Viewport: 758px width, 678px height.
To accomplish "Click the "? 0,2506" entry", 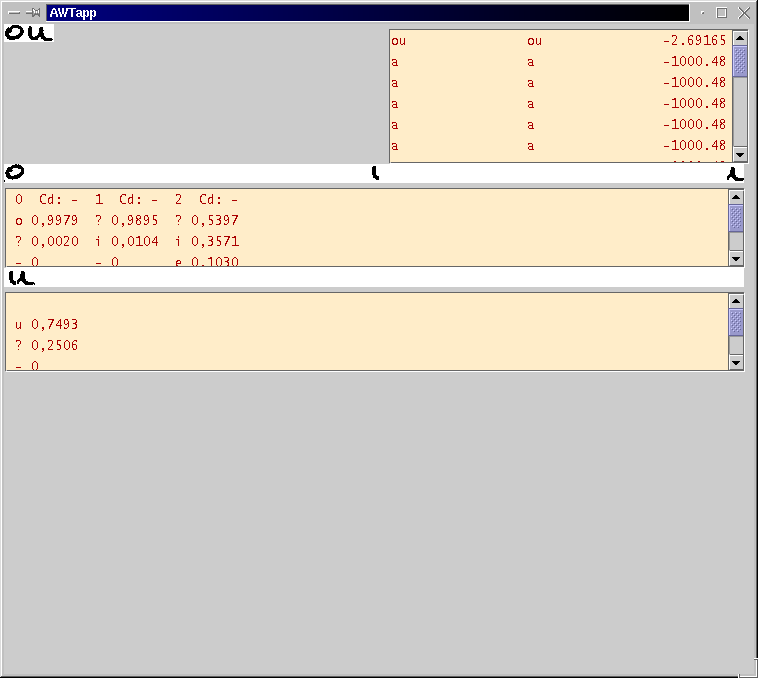I will point(46,345).
